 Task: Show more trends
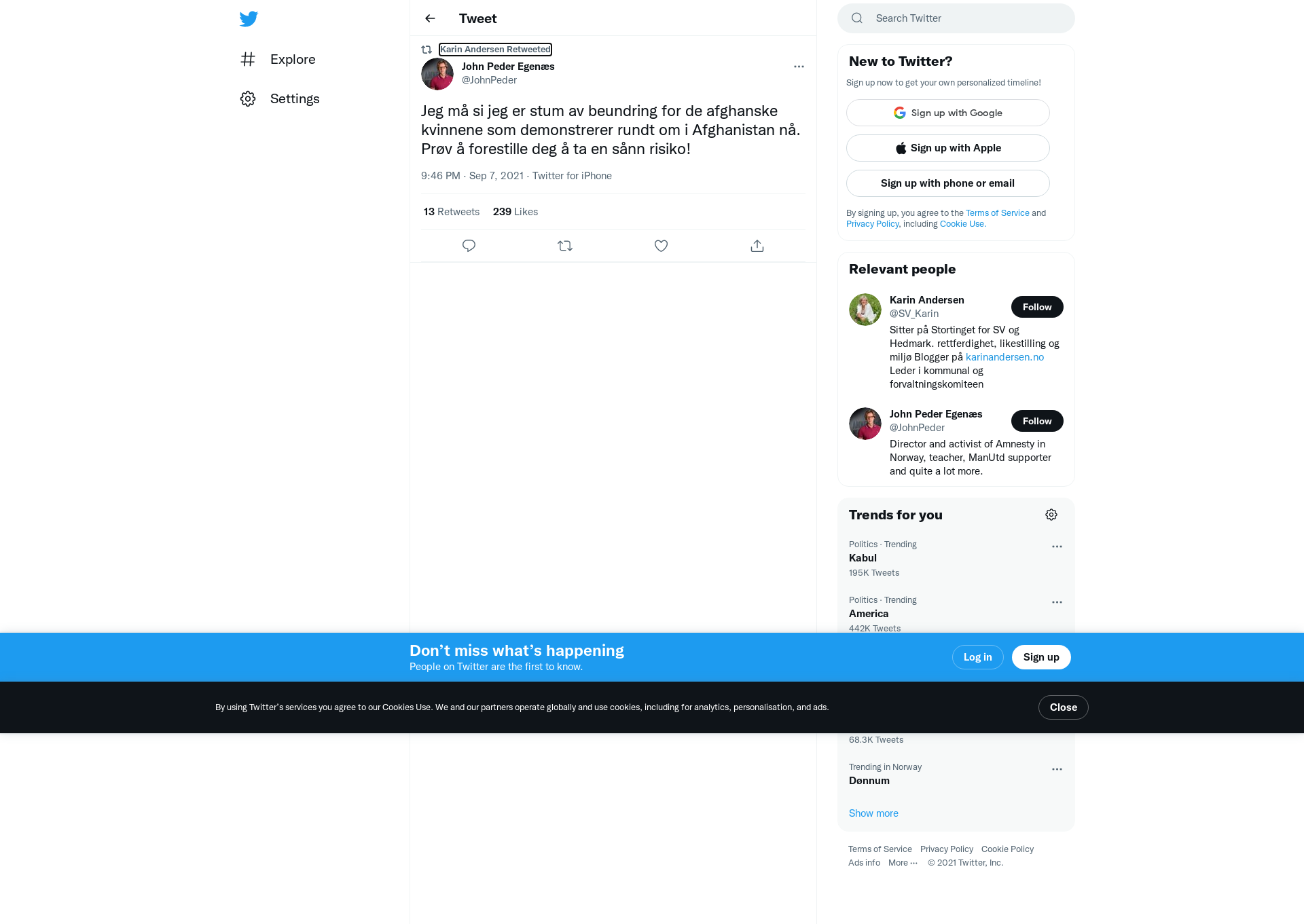873,813
